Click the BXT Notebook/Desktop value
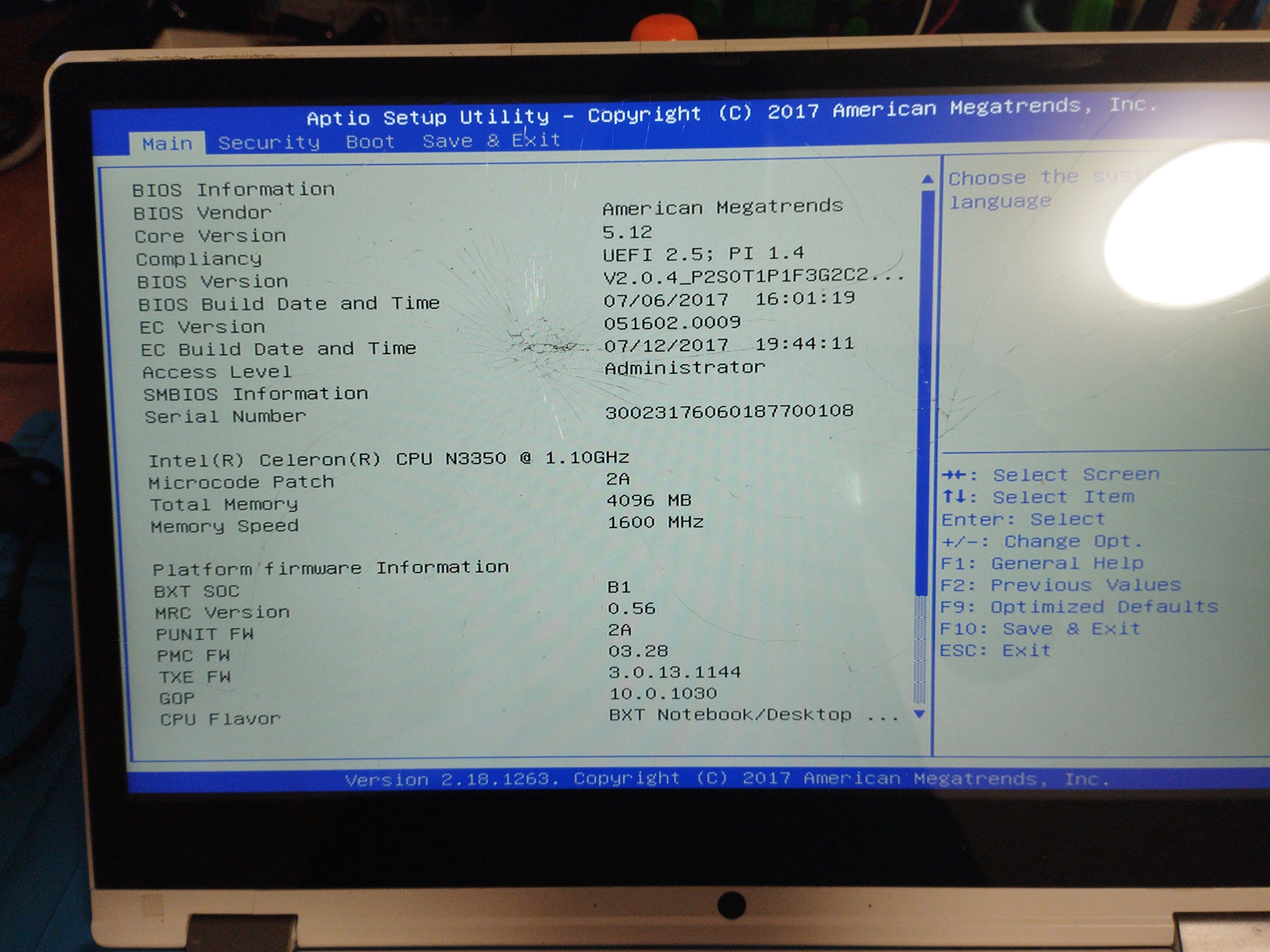This screenshot has height=952, width=1270. (754, 715)
